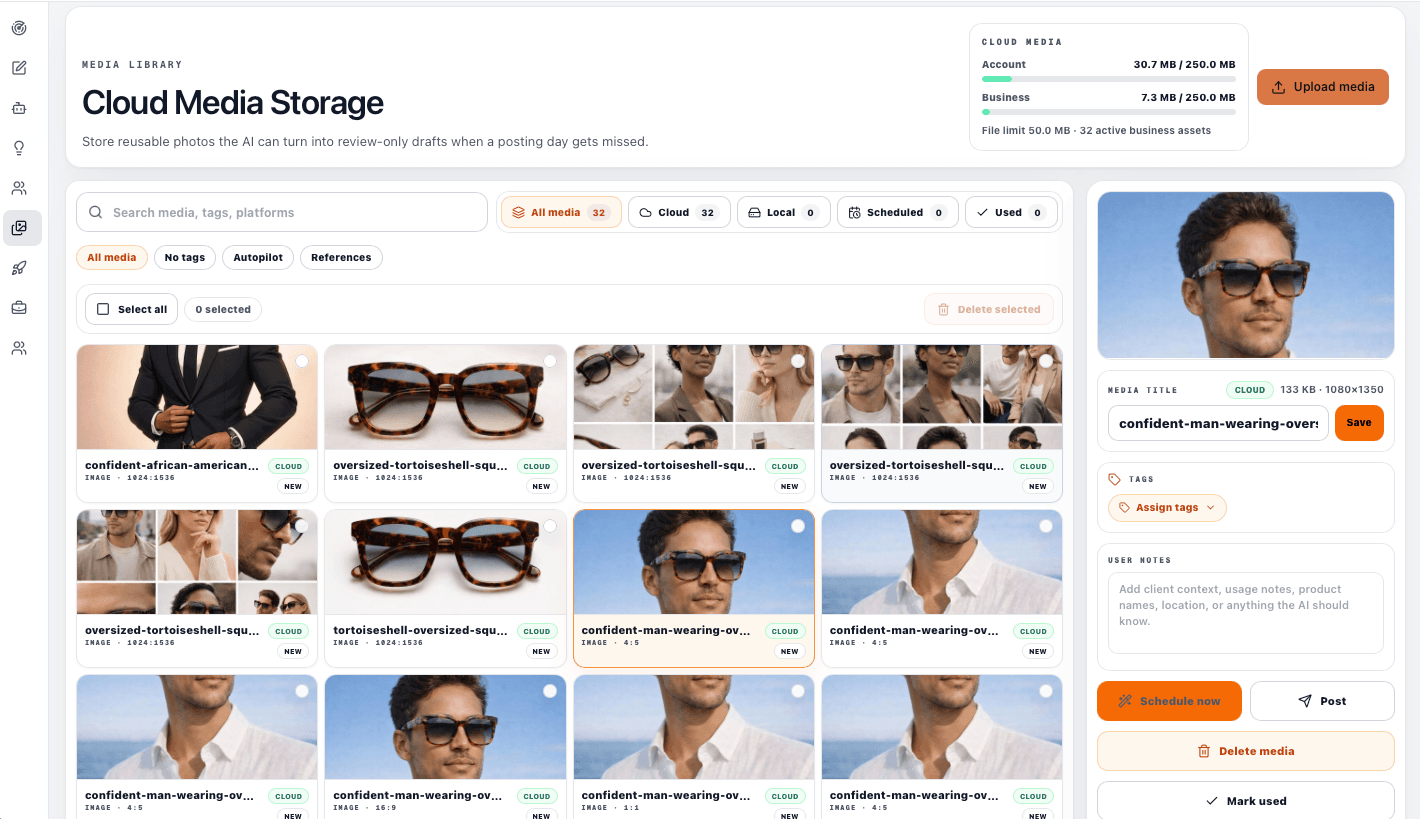Select All media chip beside No tags

pyautogui.click(x=112, y=257)
